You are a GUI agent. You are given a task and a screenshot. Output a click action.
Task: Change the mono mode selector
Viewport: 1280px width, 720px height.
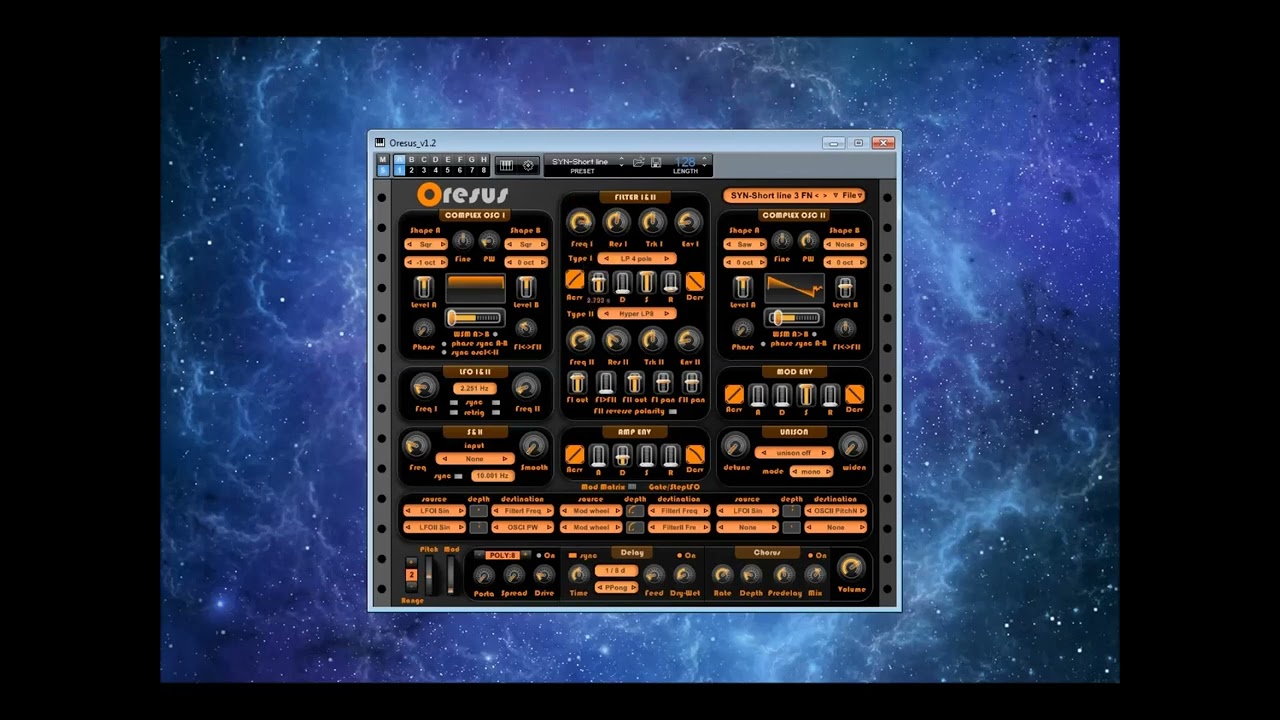click(x=811, y=471)
